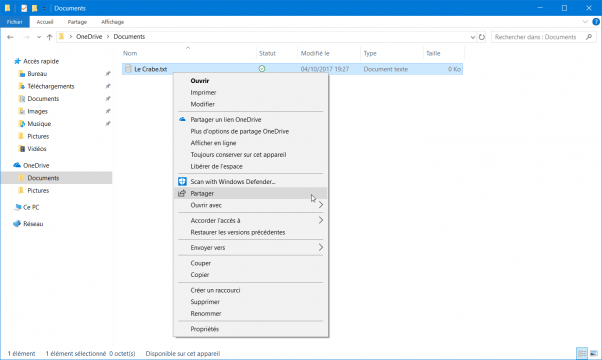
Task: Switch to the Accueil ribbon tab
Action: pyautogui.click(x=45, y=22)
